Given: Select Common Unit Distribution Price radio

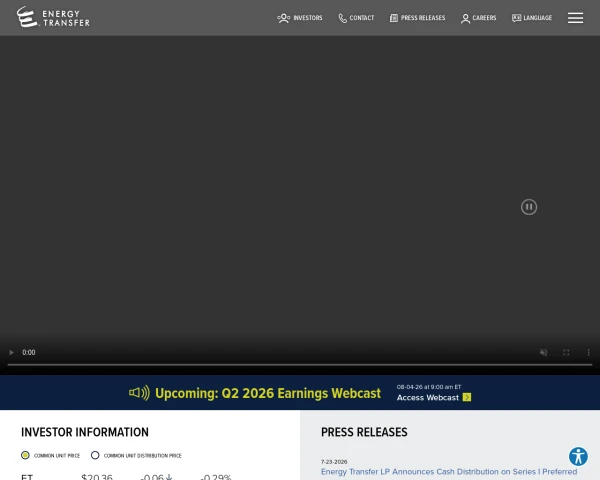Looking at the screenshot, I should 95,455.
